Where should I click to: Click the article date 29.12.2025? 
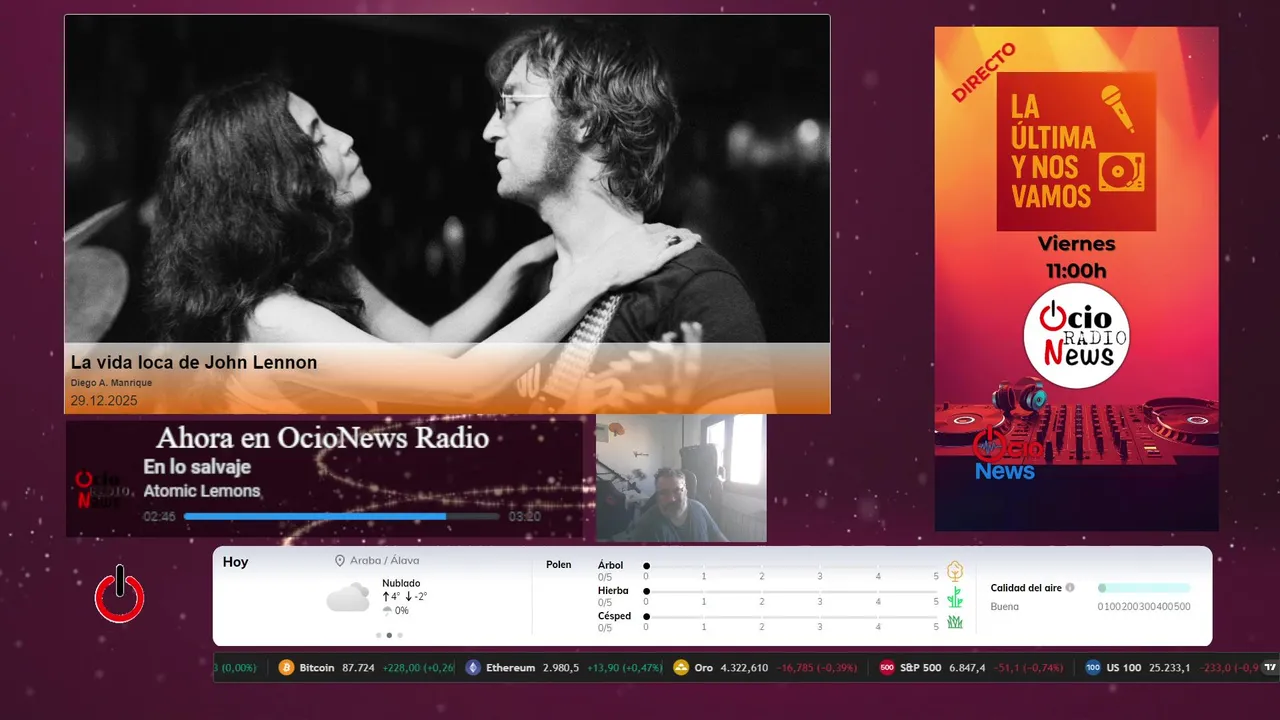coord(104,401)
